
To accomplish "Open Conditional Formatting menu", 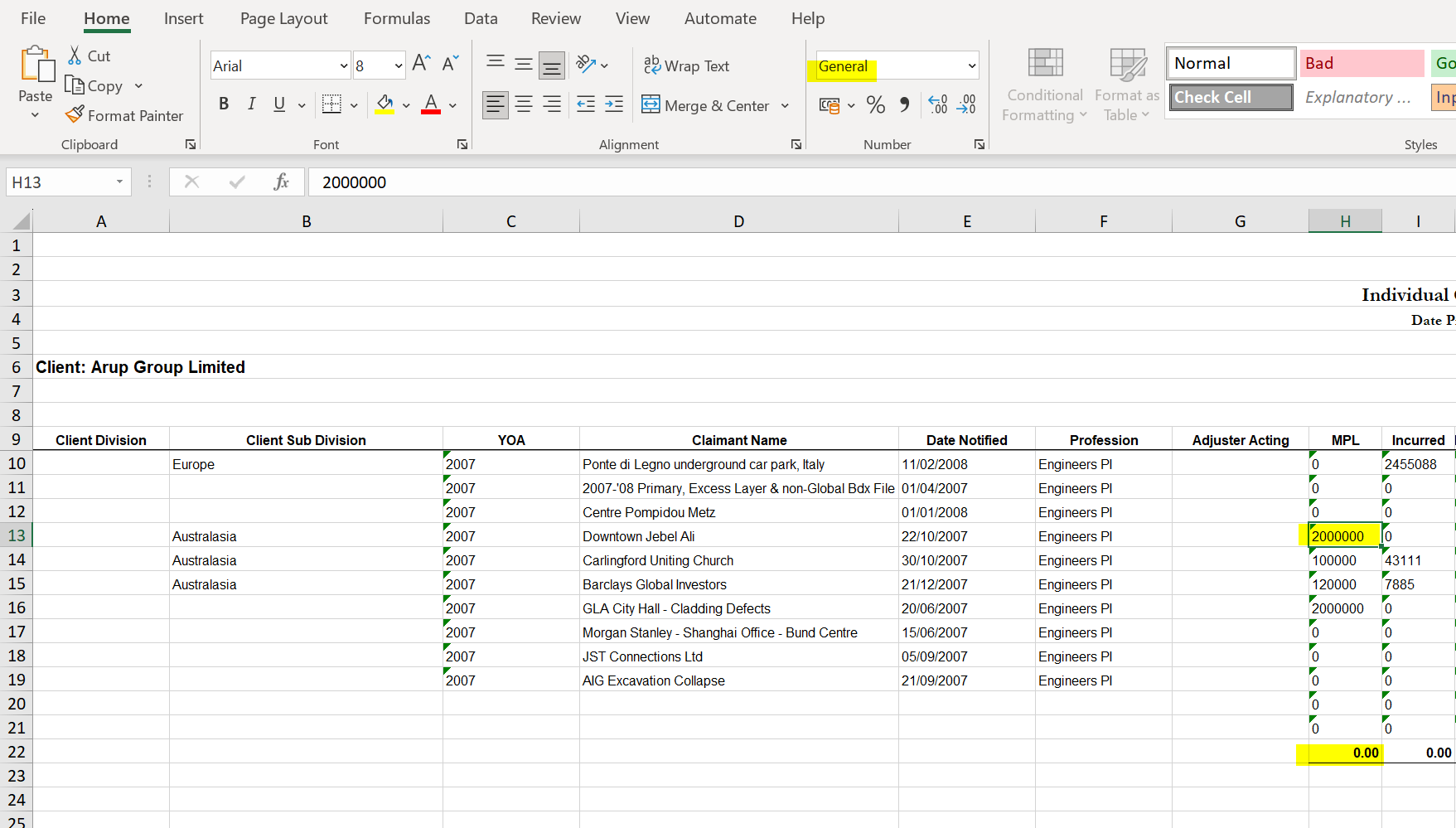I will tap(1045, 85).
